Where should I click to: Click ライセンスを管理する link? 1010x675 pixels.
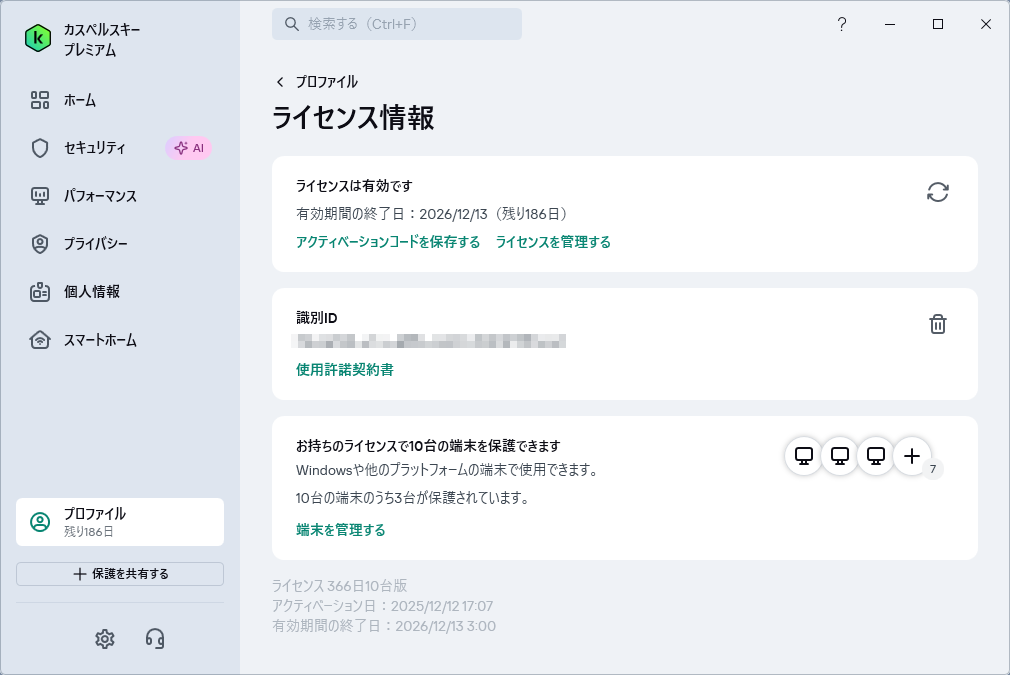pos(553,242)
